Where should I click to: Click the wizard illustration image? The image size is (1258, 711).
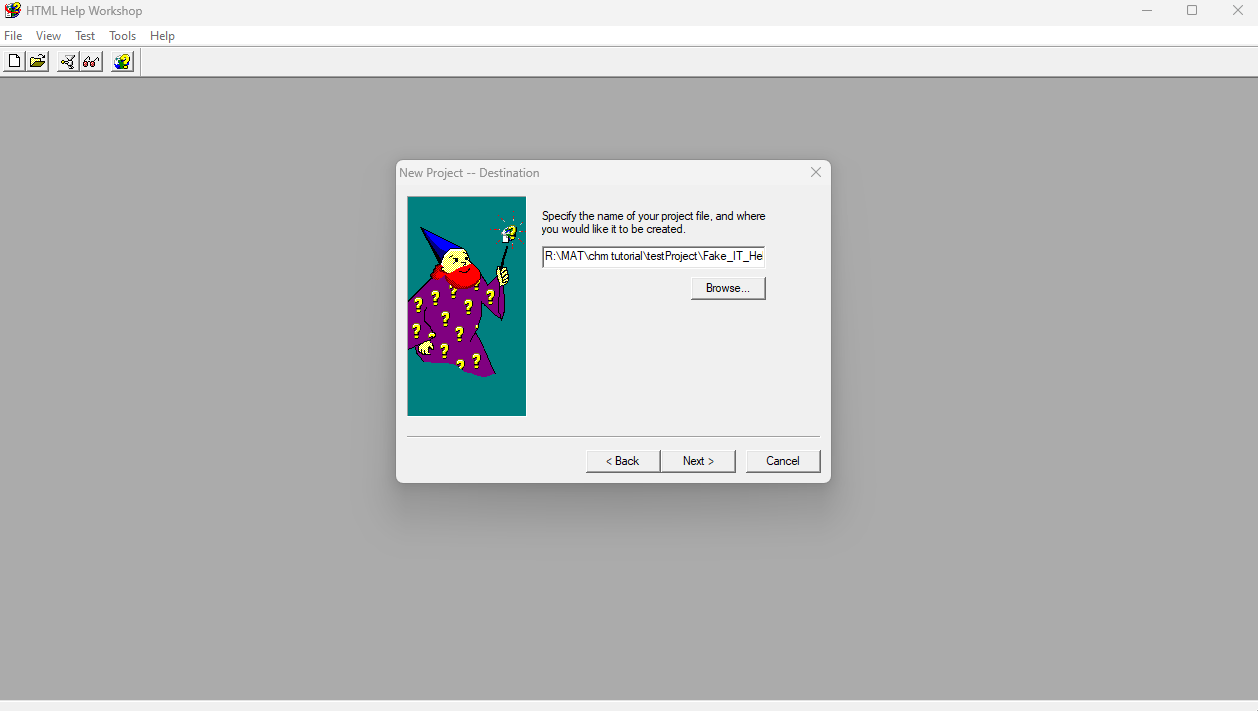pyautogui.click(x=466, y=306)
